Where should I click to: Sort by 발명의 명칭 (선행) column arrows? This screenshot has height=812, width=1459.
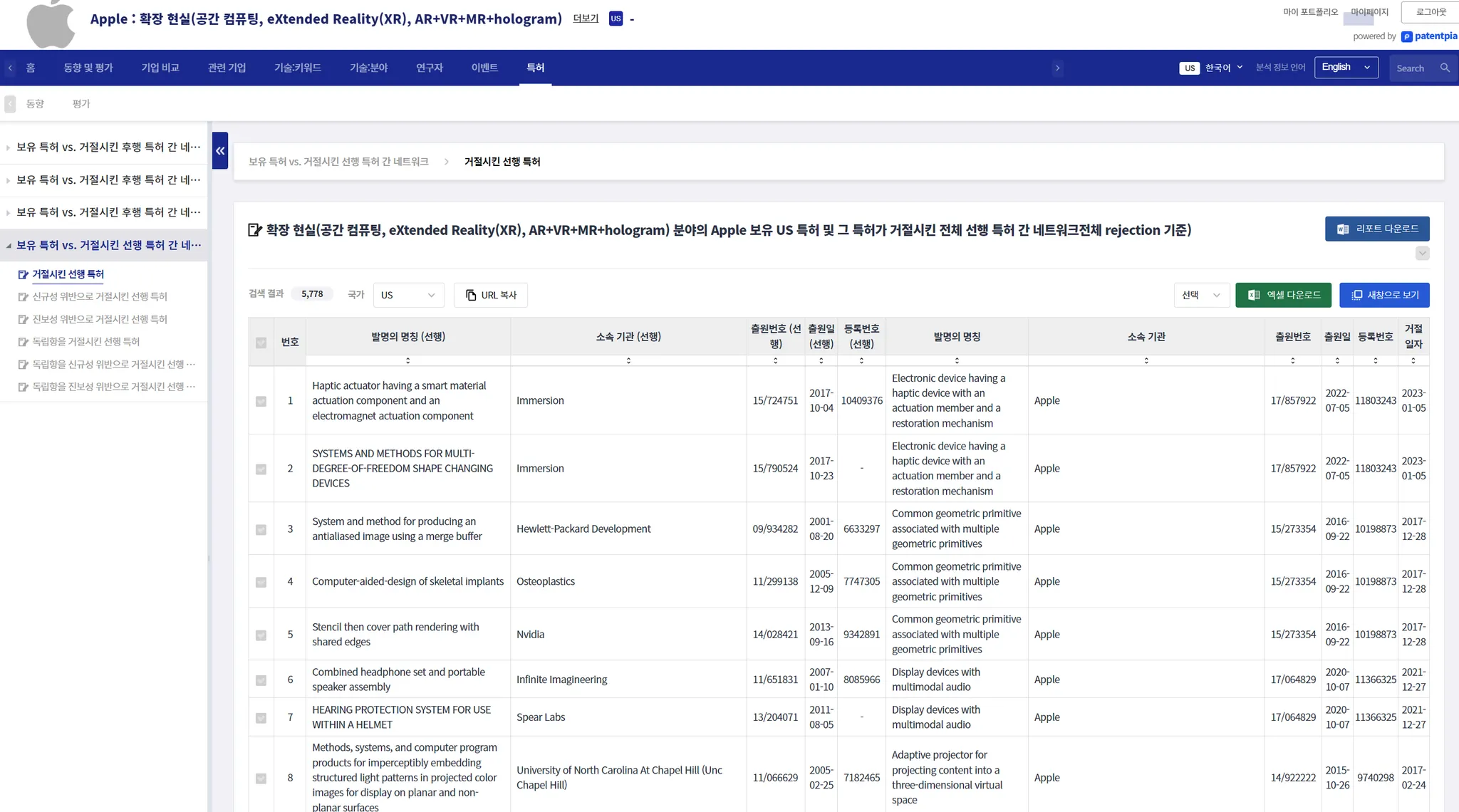407,360
